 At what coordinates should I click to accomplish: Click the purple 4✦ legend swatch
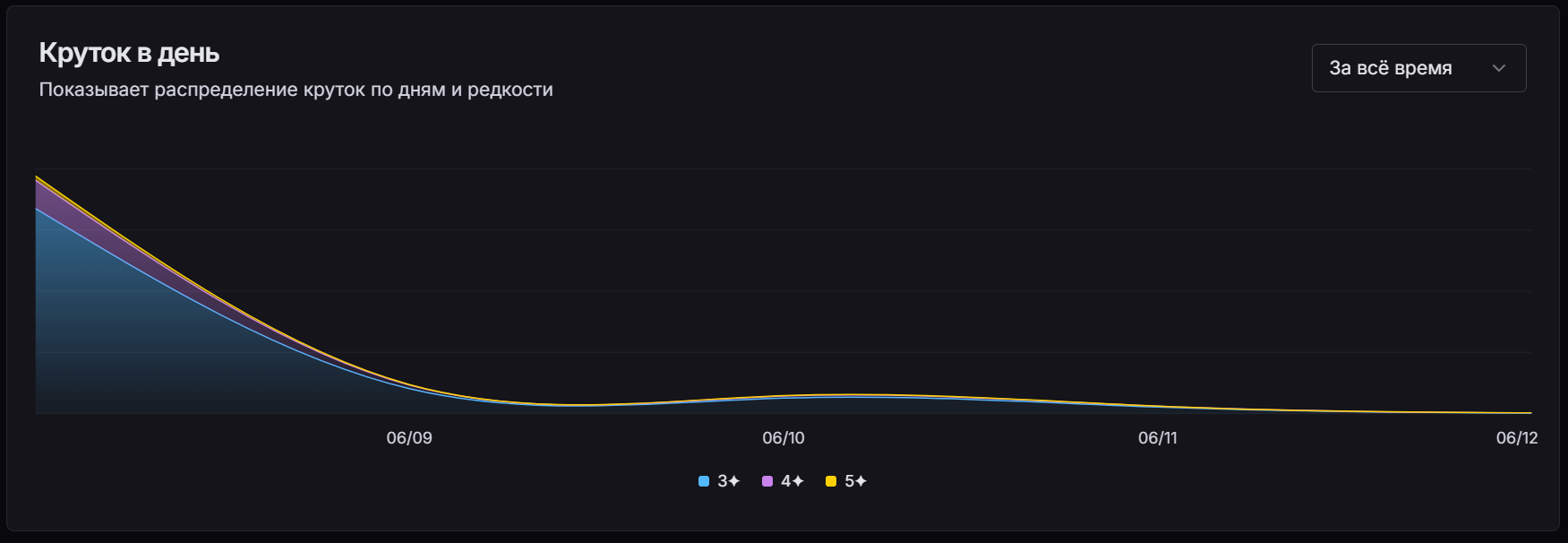767,481
